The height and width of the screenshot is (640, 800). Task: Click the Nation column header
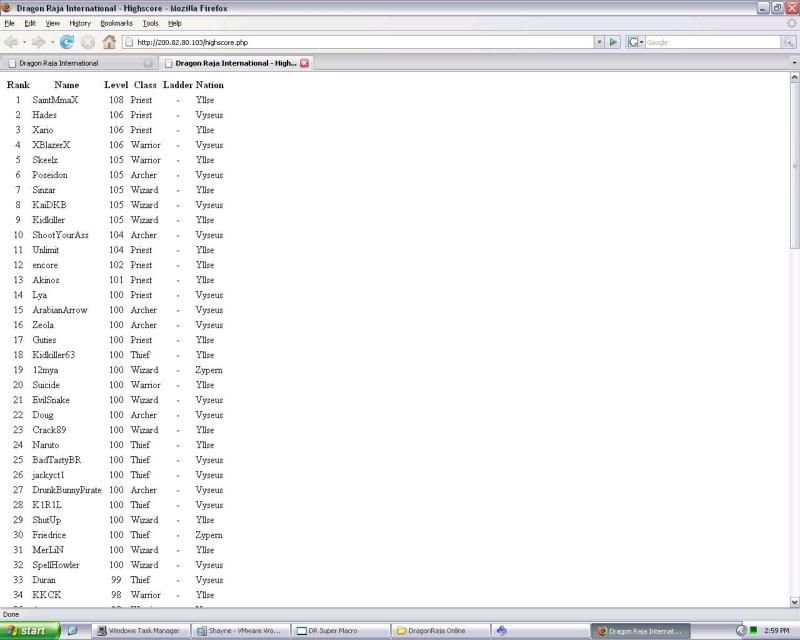tap(210, 85)
